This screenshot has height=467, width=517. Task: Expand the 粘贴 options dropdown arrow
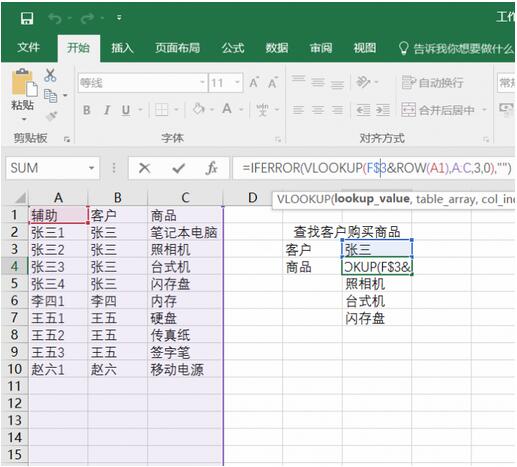tap(24, 119)
